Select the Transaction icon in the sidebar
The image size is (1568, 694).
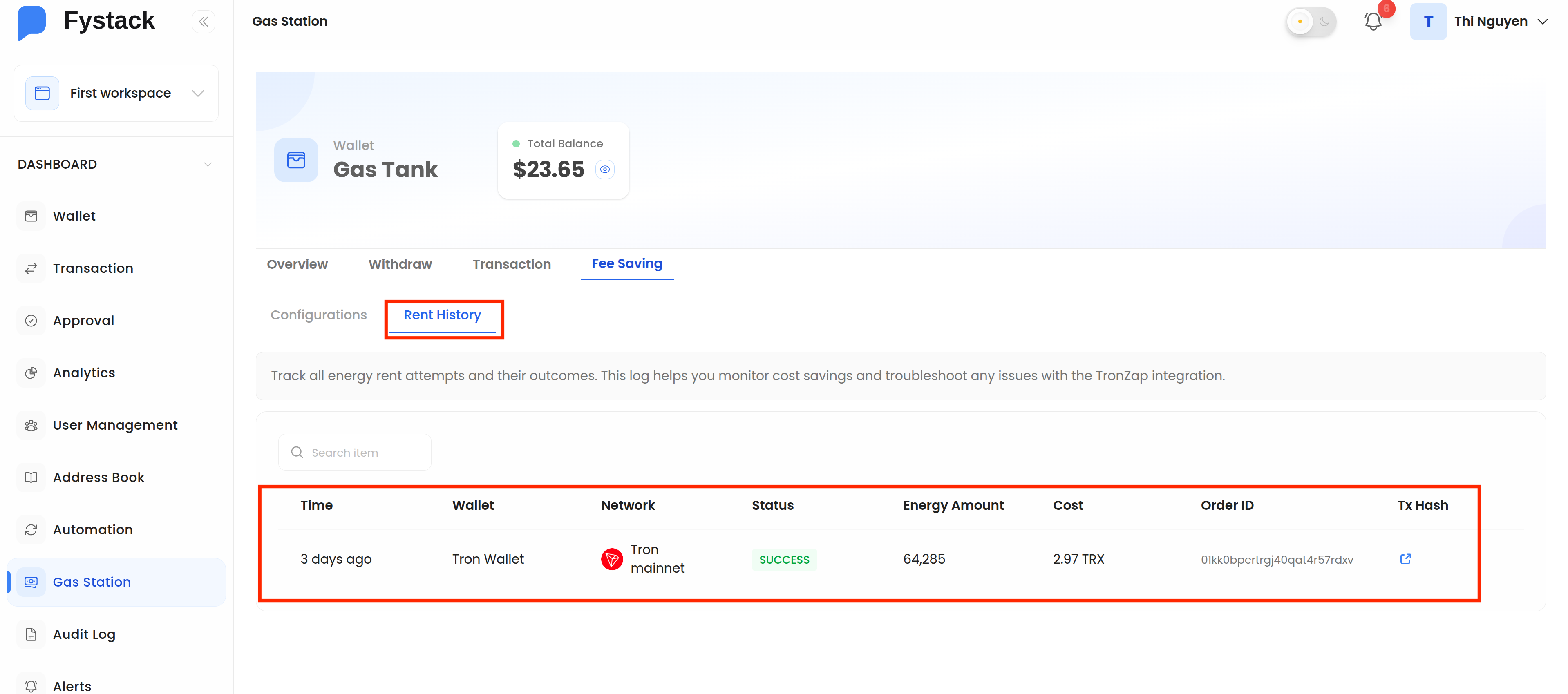pos(31,268)
